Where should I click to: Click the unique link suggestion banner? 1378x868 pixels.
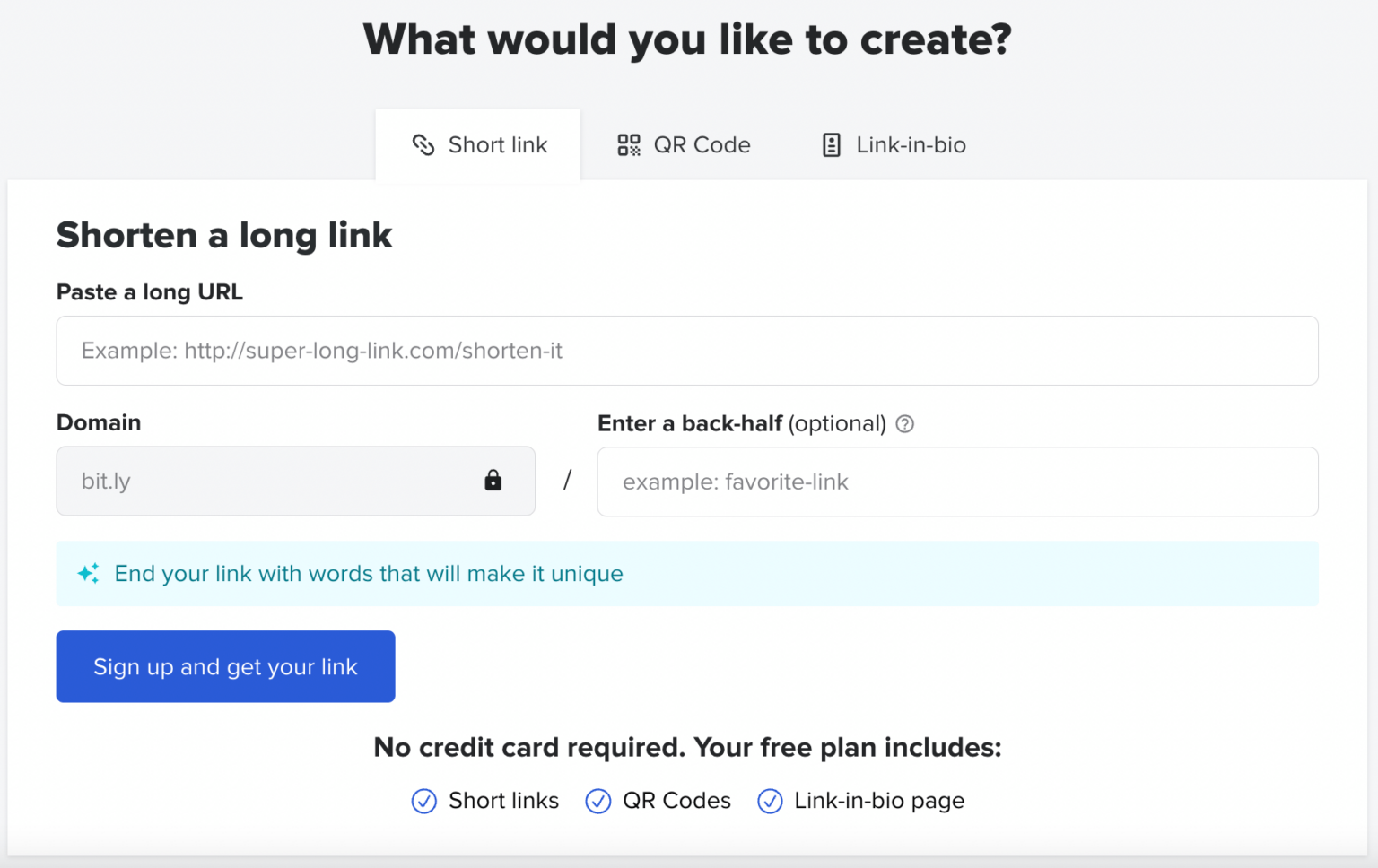(687, 573)
